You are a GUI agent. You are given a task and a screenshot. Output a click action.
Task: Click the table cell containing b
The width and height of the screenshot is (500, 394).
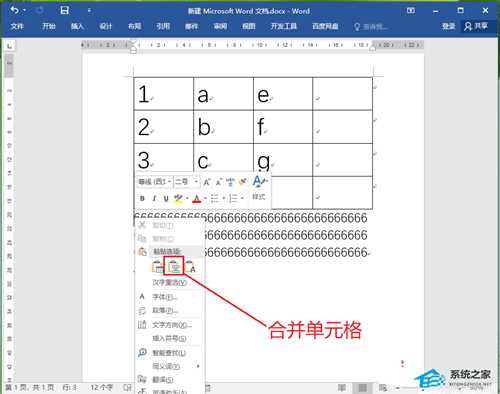coord(223,127)
